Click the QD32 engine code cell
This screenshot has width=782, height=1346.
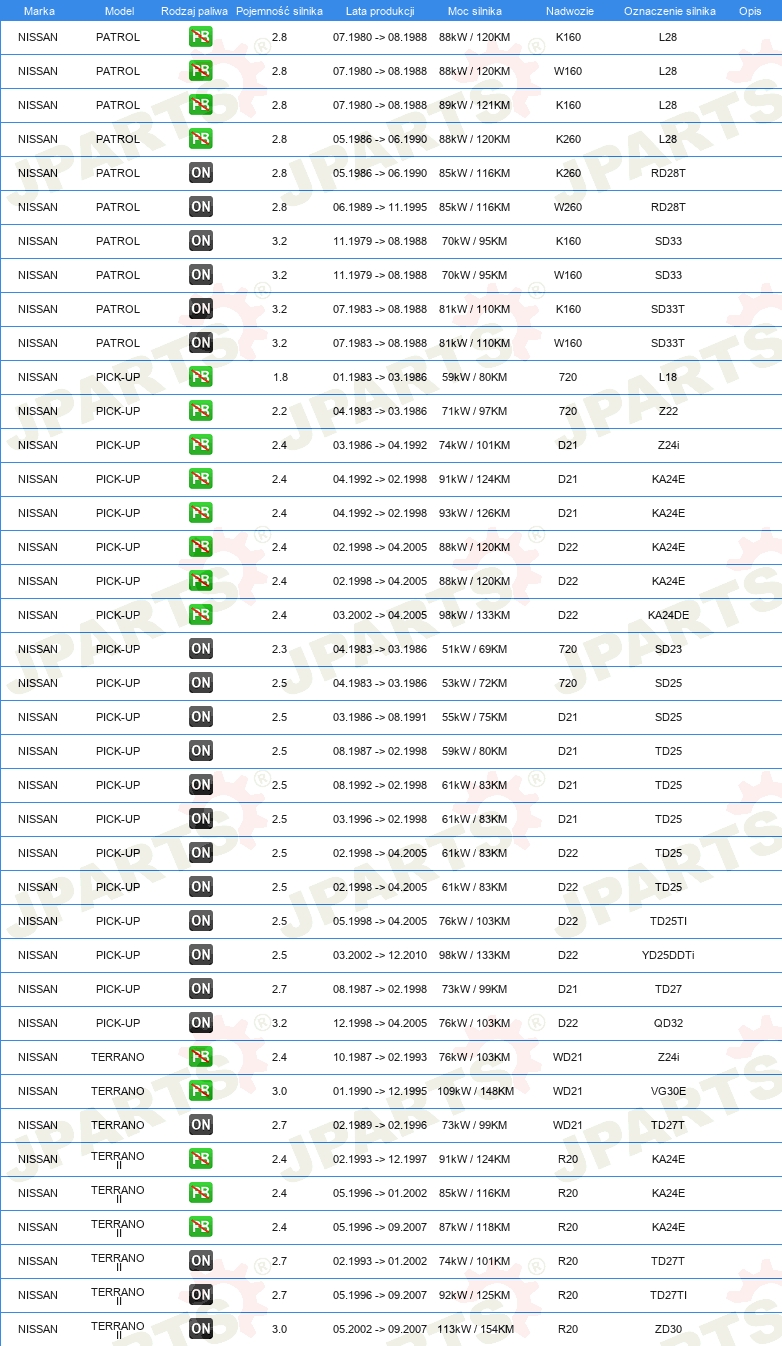pyautogui.click(x=668, y=1023)
